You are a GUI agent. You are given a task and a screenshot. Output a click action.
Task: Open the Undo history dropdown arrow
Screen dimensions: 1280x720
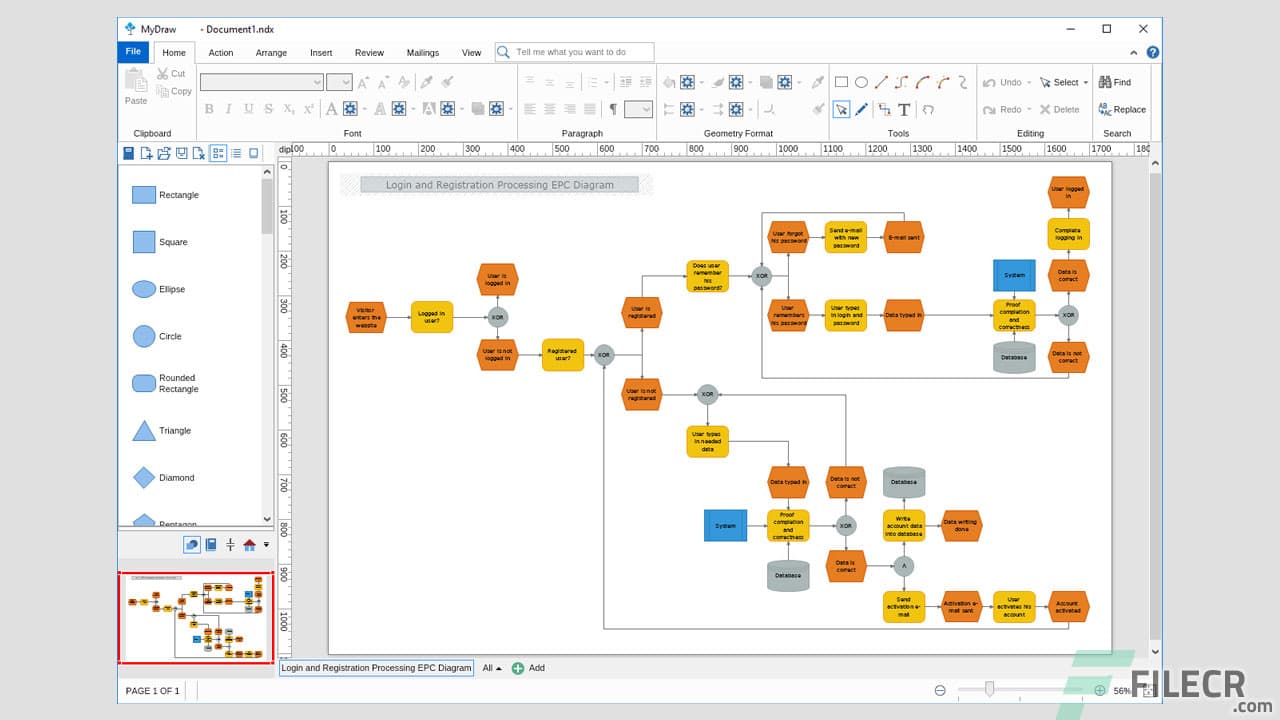(x=1028, y=81)
